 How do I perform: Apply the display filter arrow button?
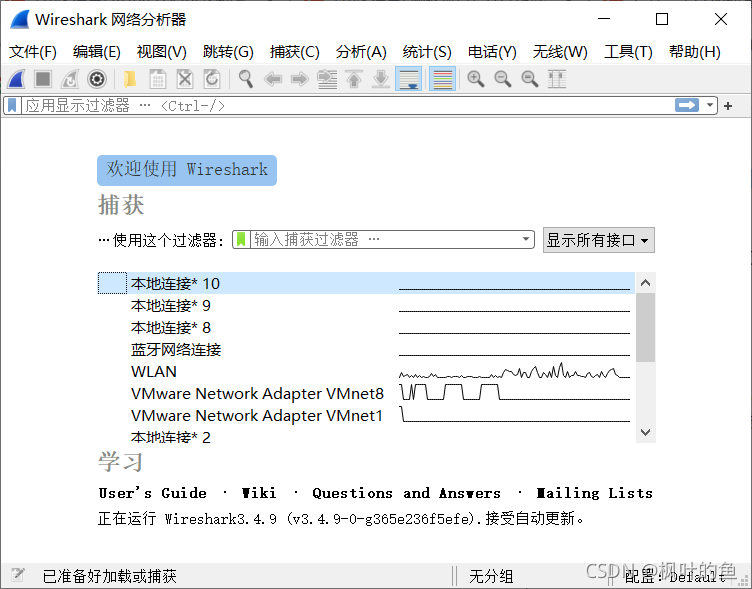(687, 105)
